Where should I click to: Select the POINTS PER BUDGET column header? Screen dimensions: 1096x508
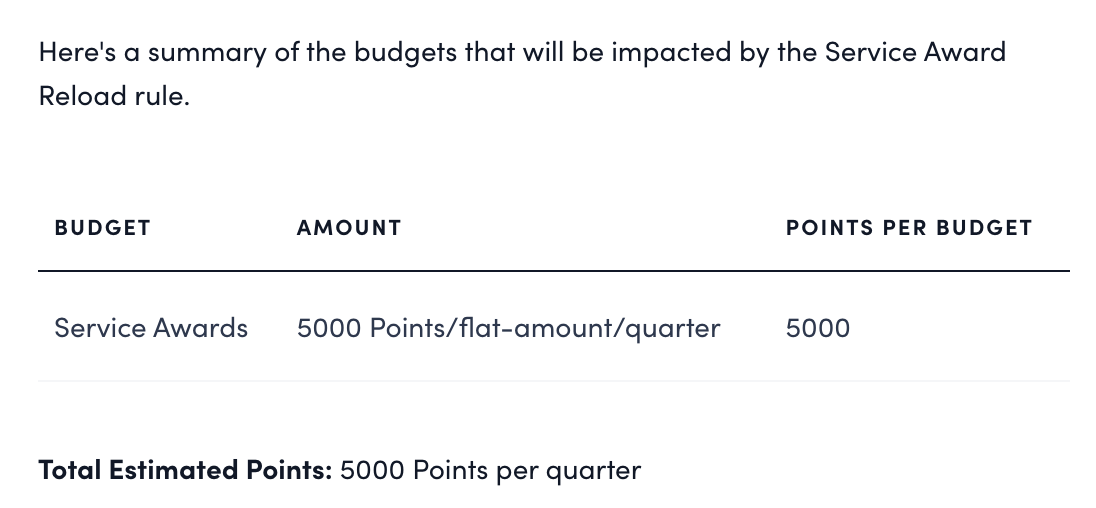coord(908,228)
